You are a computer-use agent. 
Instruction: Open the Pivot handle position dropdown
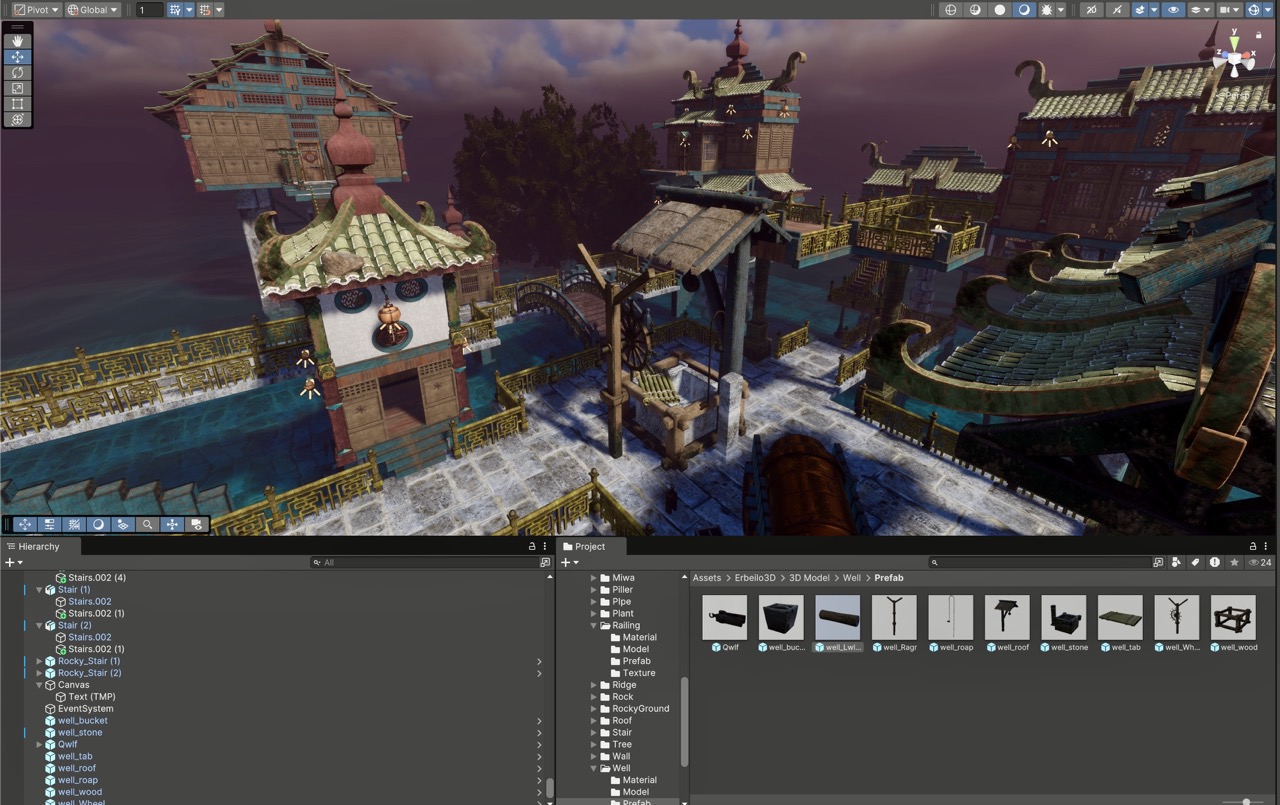[36, 10]
